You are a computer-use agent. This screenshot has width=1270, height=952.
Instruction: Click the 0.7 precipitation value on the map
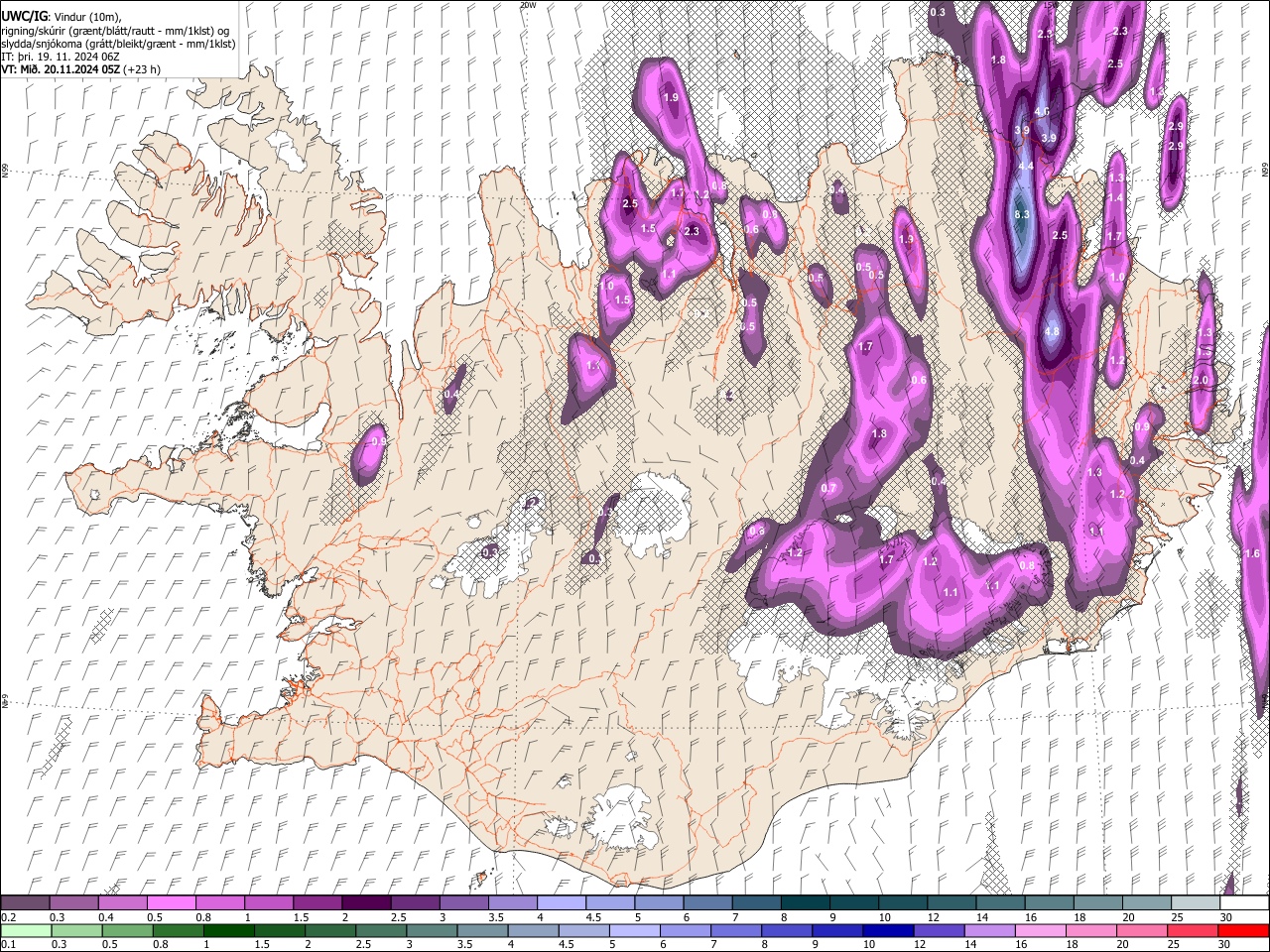point(829,488)
